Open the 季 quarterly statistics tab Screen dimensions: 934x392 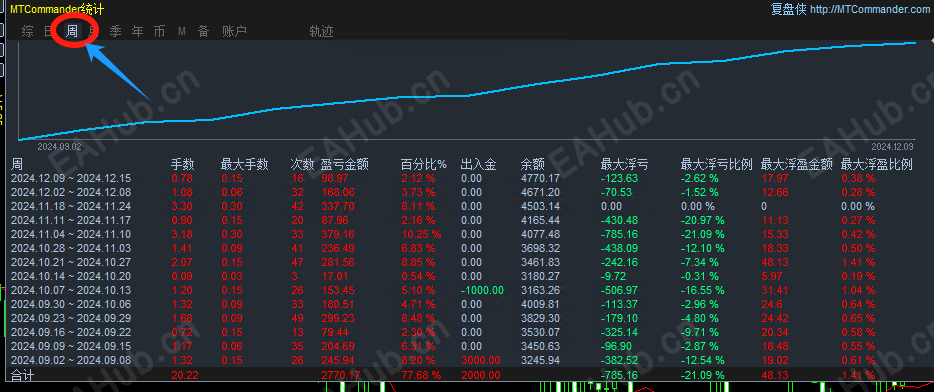[x=116, y=32]
